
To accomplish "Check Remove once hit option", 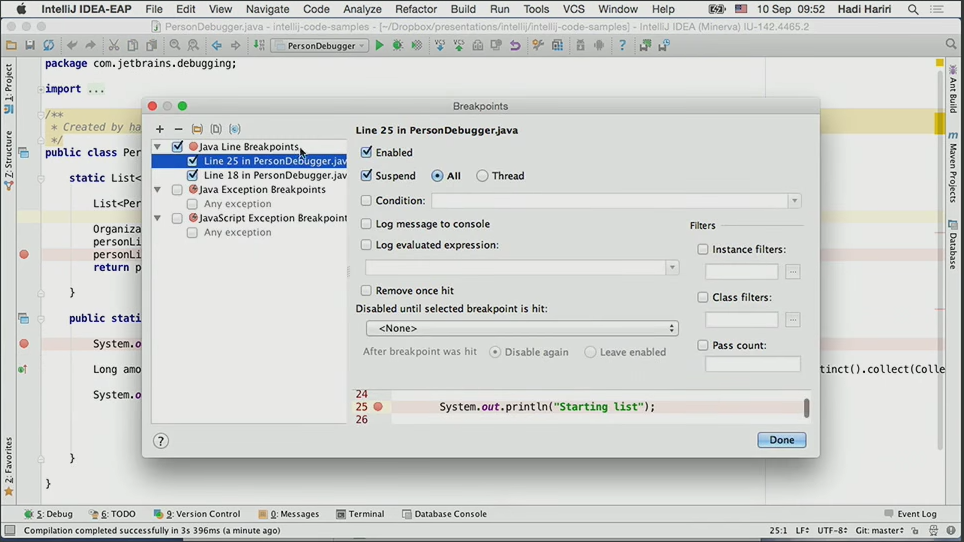I will click(366, 290).
